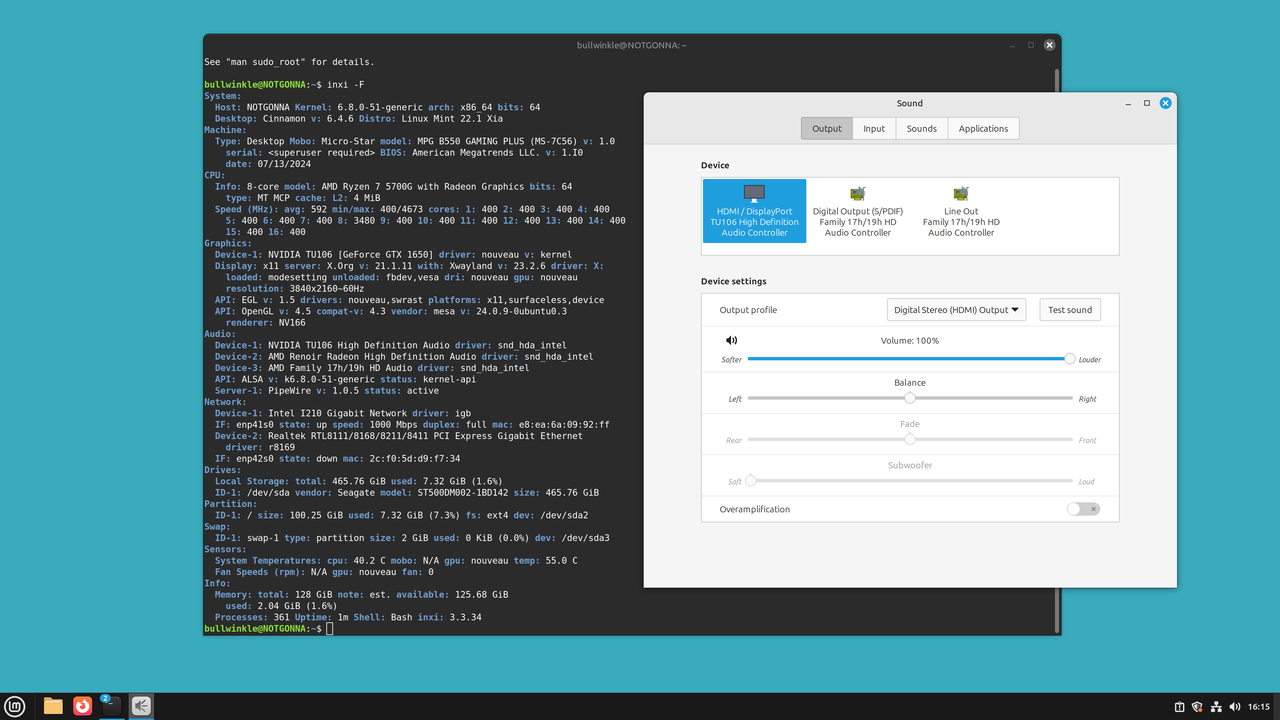The image size is (1280, 720).
Task: Select Line Out Family 17h/19h device
Action: (961, 210)
